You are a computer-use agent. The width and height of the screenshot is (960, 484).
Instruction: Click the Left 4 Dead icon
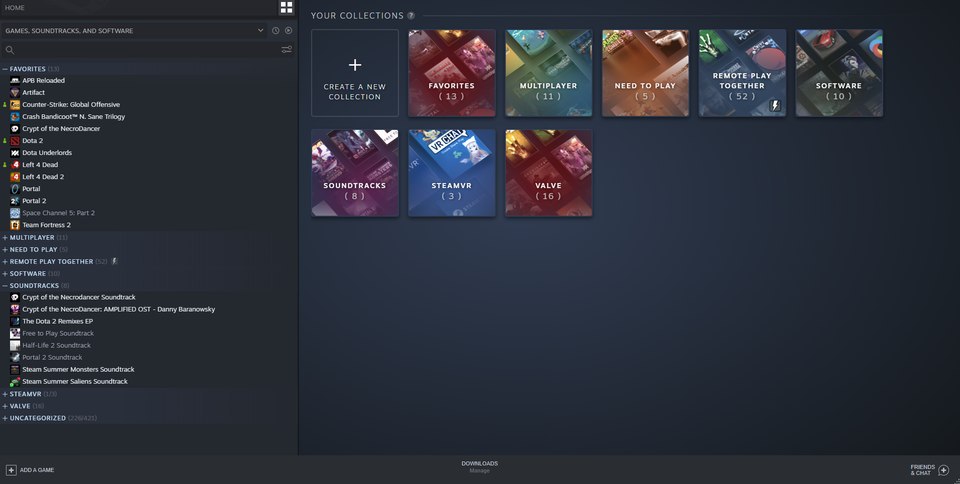pos(15,165)
